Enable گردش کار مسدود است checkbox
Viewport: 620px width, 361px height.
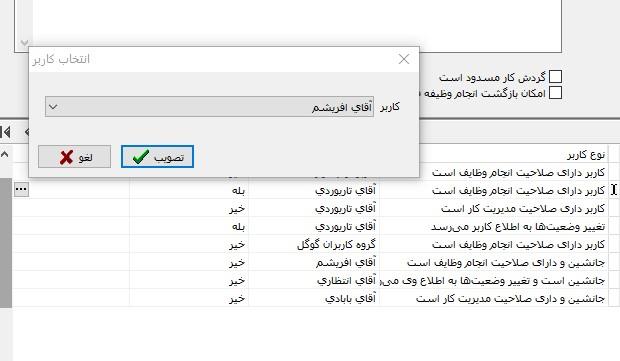[x=555, y=77]
